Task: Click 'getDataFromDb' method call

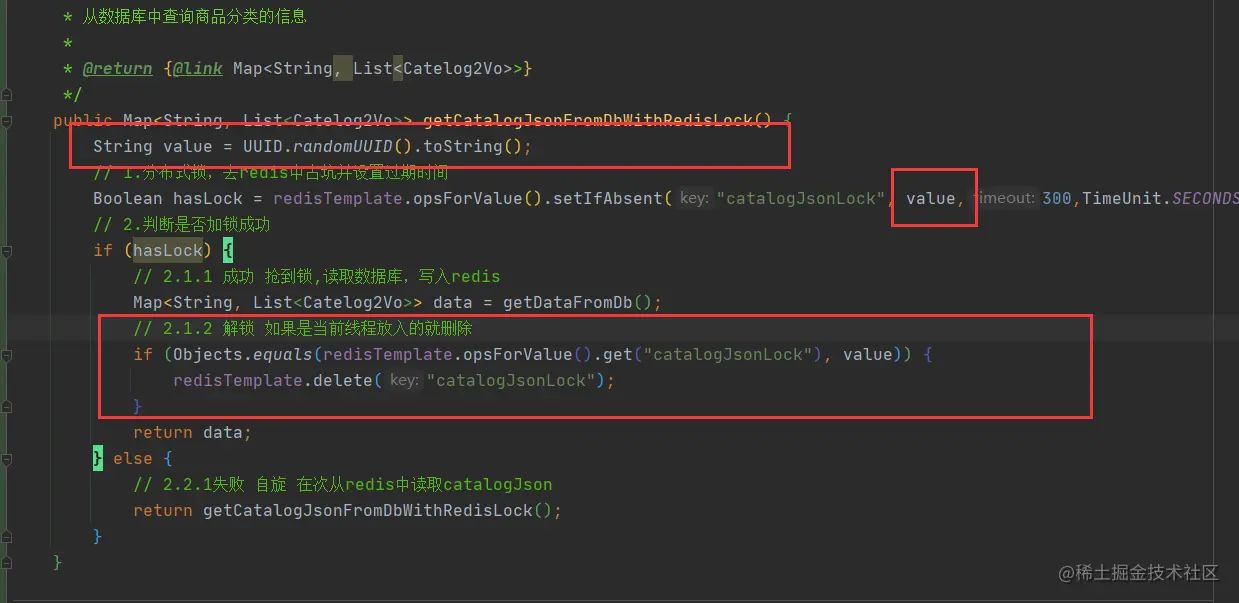Action: 567,302
